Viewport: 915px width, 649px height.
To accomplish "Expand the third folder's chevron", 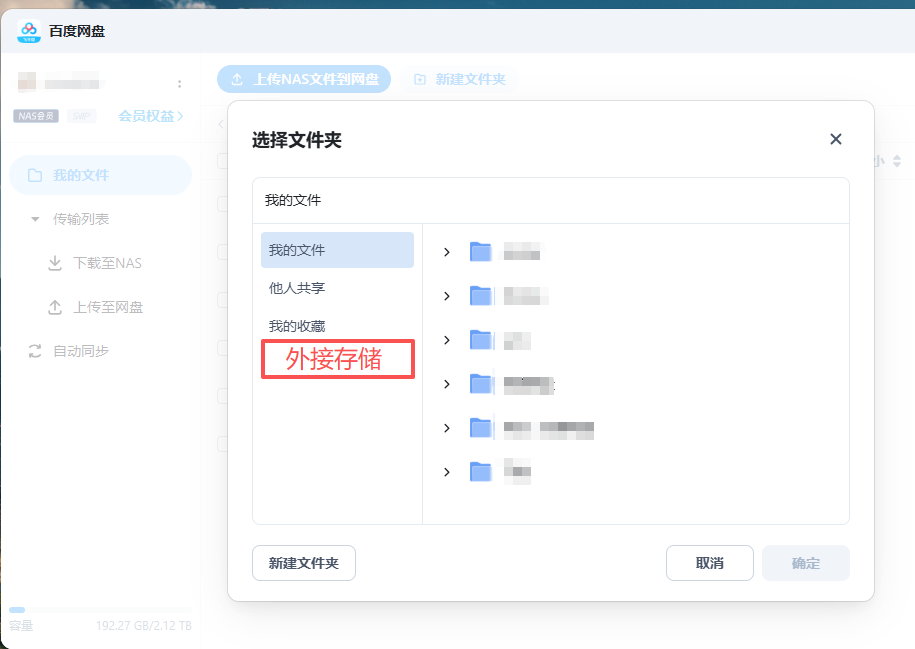I will [x=446, y=340].
